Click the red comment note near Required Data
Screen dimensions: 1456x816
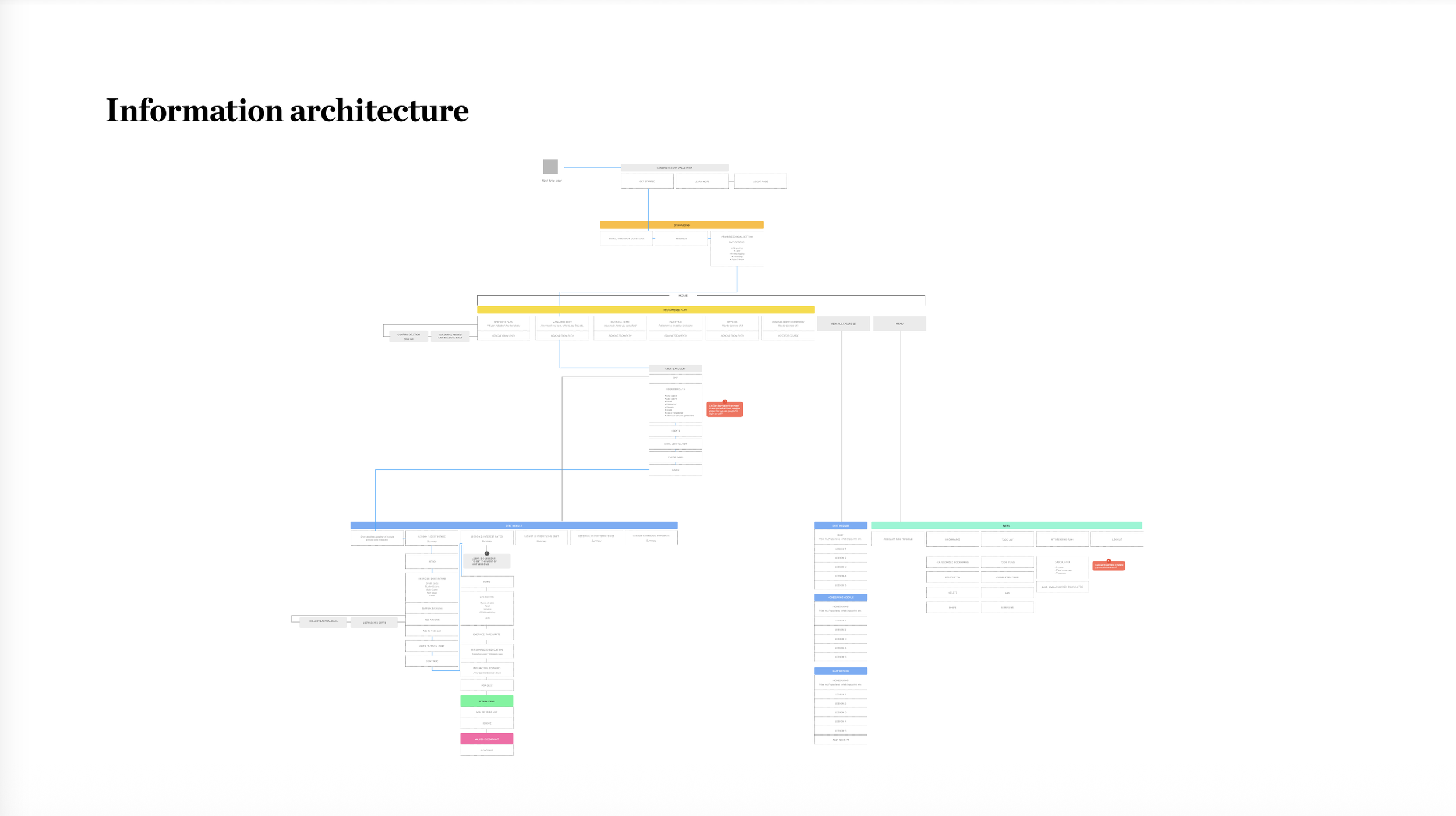pos(725,409)
